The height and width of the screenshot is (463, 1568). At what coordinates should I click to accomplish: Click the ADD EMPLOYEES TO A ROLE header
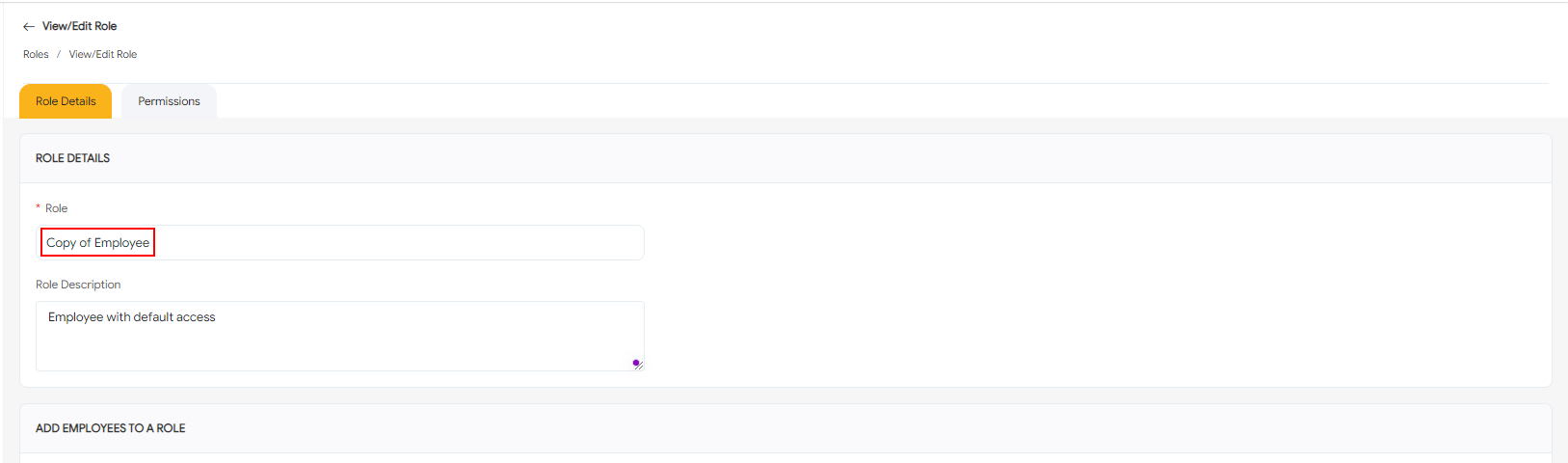click(111, 428)
